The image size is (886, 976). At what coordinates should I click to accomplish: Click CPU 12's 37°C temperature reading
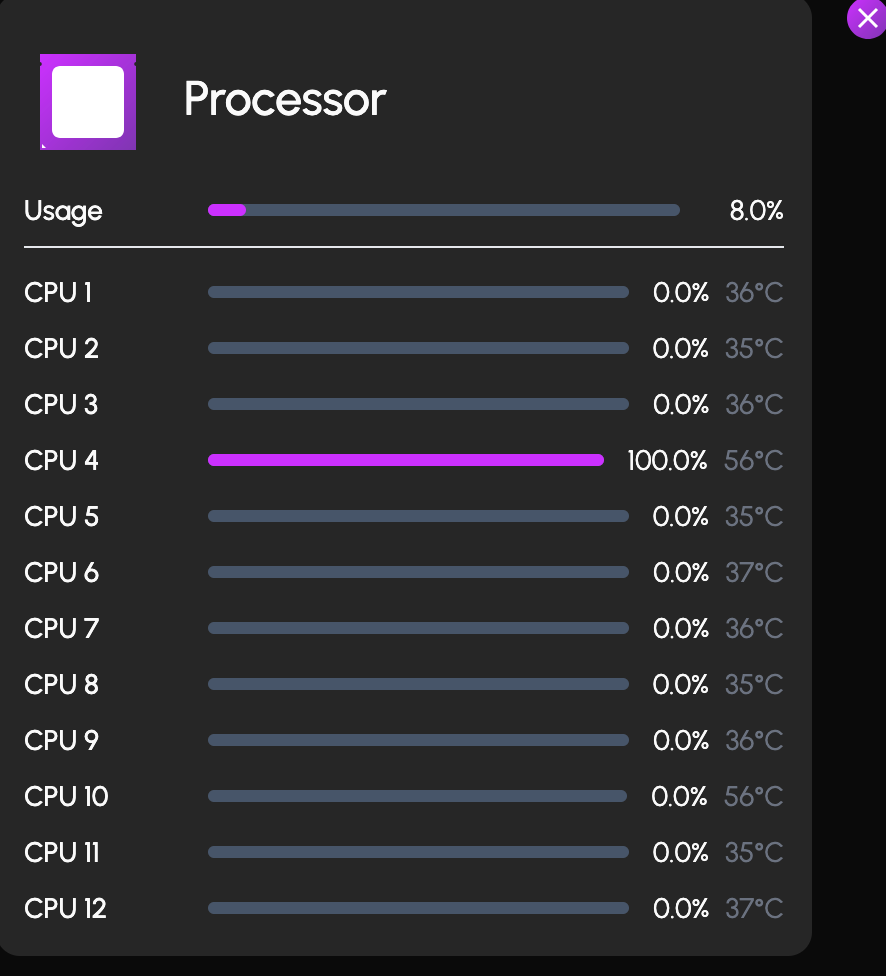coord(754,909)
